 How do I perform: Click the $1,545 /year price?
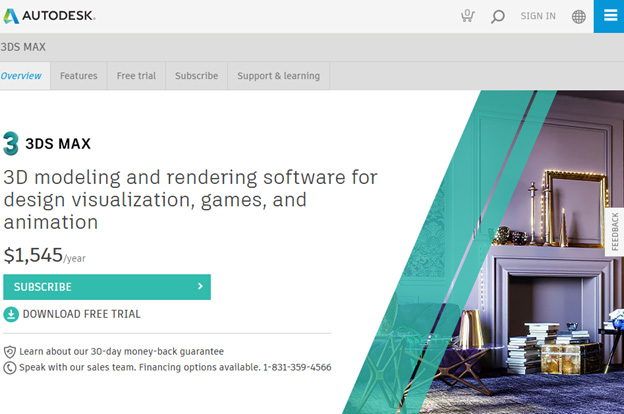(x=45, y=255)
